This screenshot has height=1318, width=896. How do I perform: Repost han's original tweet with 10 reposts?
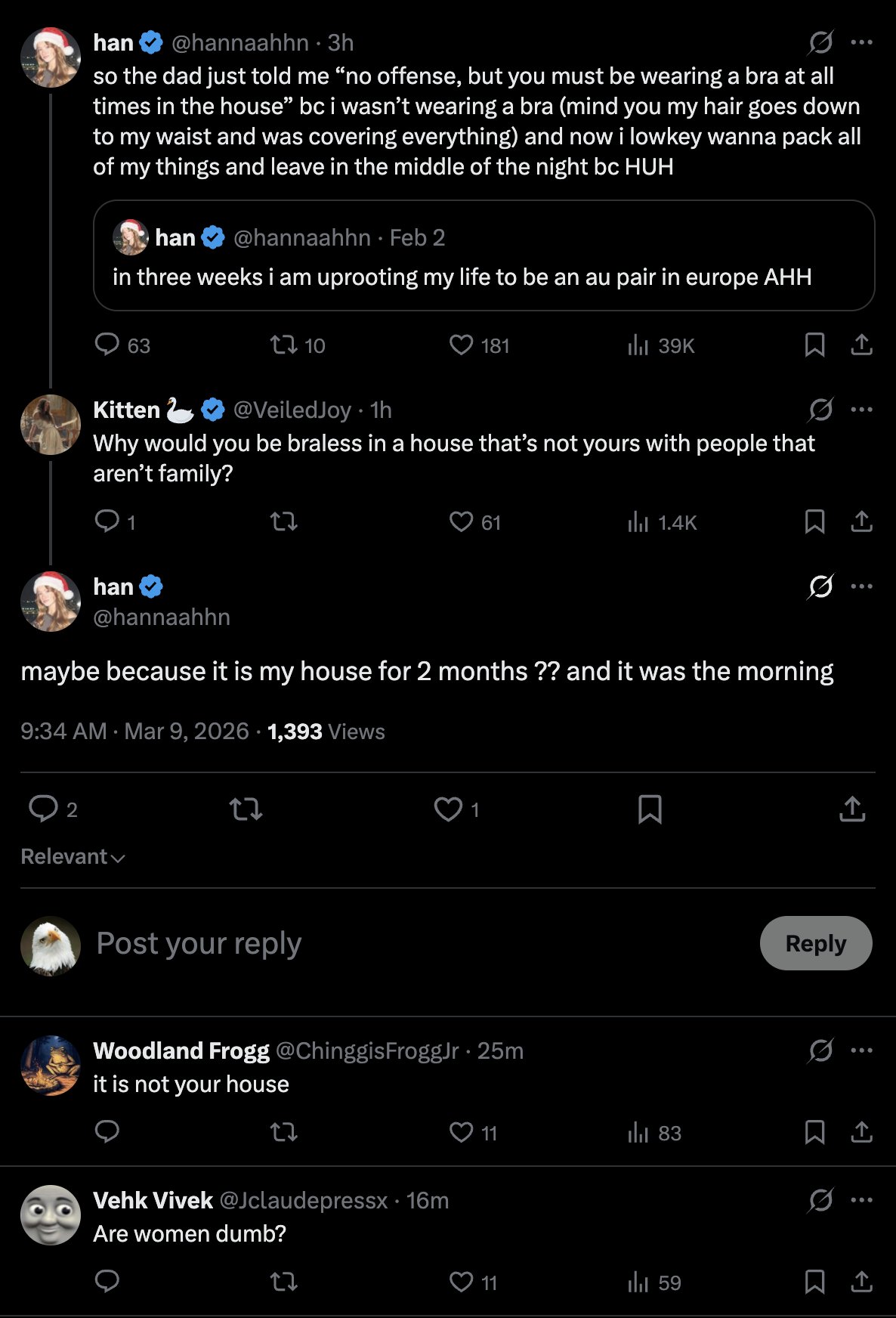pyautogui.click(x=284, y=345)
